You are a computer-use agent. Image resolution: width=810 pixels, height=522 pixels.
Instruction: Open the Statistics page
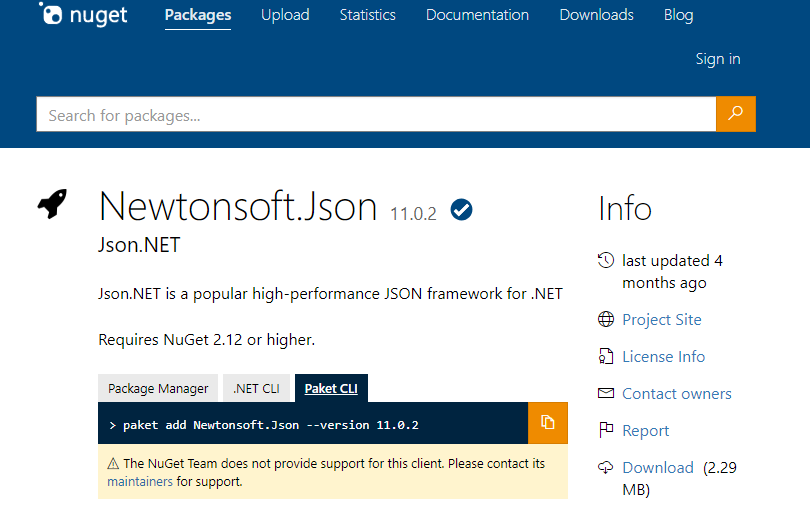(x=367, y=15)
